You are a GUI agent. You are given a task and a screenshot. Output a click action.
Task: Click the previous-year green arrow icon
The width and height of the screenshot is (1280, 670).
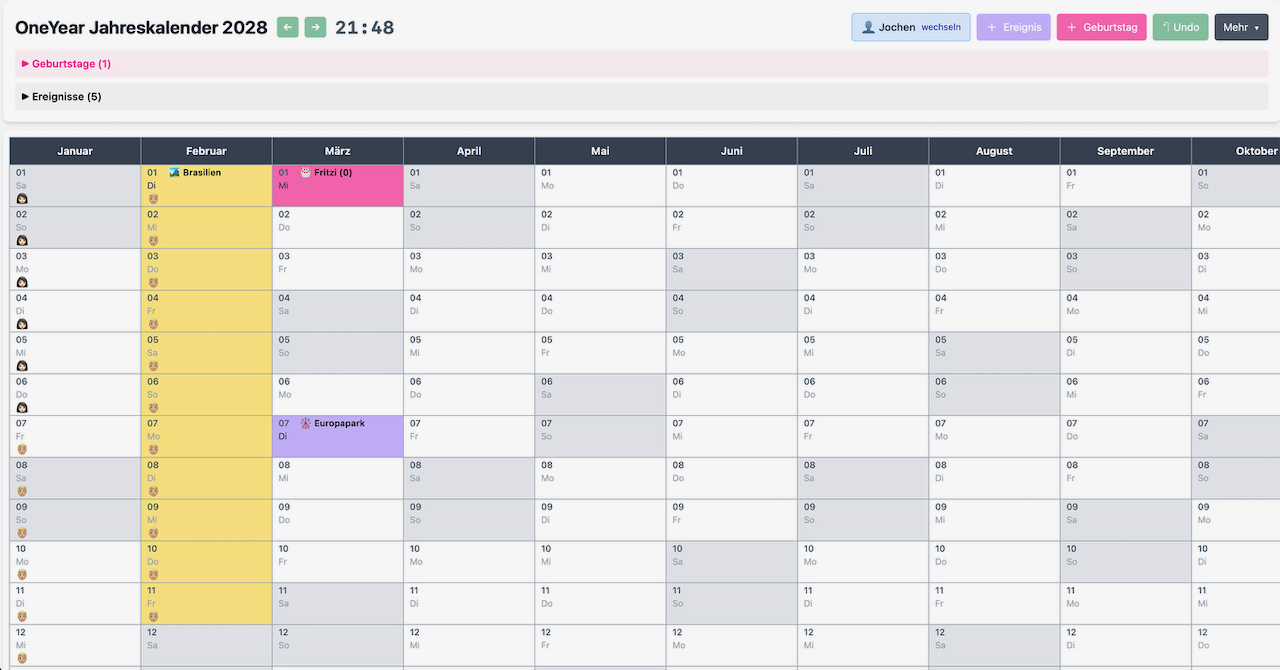(x=287, y=27)
